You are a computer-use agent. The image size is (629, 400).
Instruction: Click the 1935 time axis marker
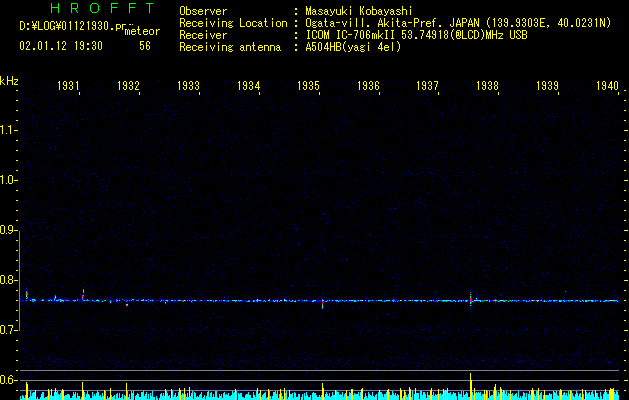click(x=308, y=85)
